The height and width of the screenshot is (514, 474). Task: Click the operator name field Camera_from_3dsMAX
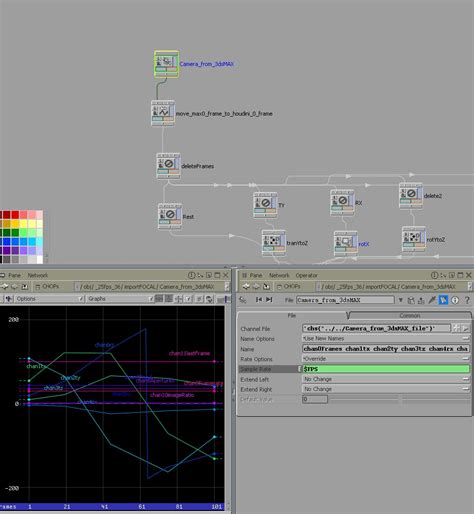[x=345, y=300]
